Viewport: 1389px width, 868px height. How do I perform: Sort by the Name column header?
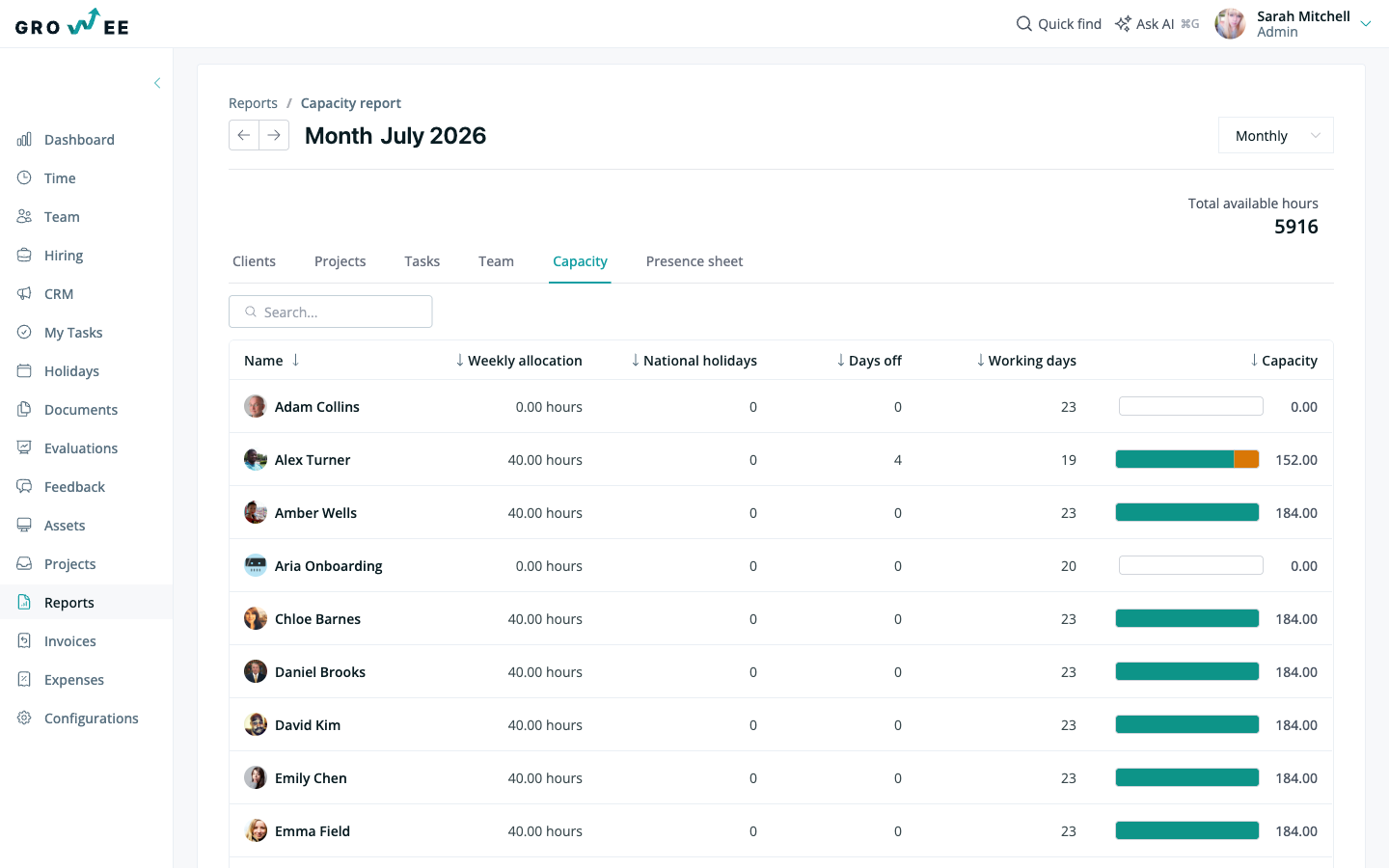coord(272,361)
